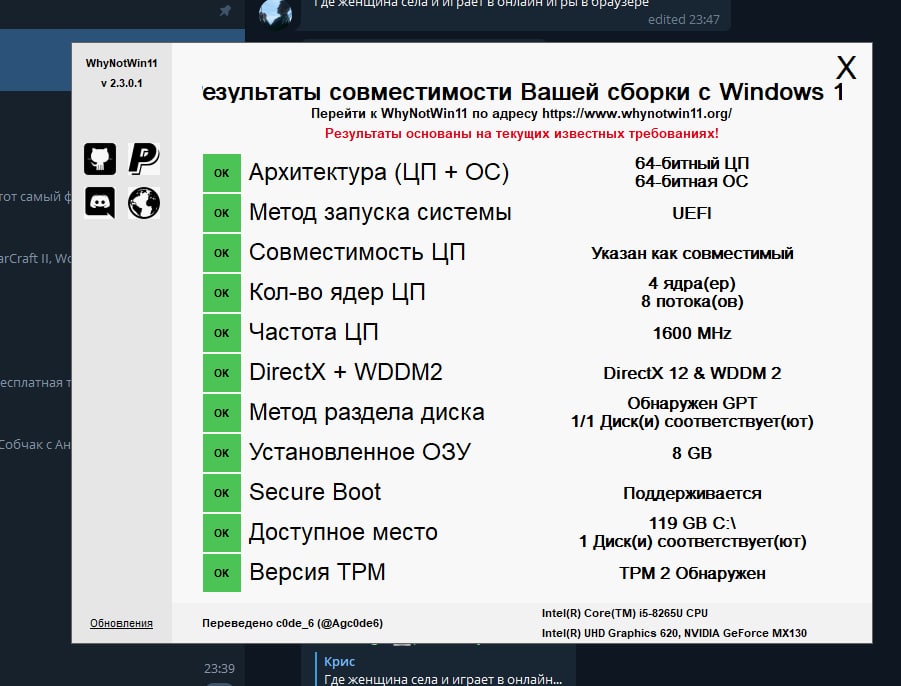
Task: Click OK indicator for Установленное ОЗУ
Action: [222, 453]
